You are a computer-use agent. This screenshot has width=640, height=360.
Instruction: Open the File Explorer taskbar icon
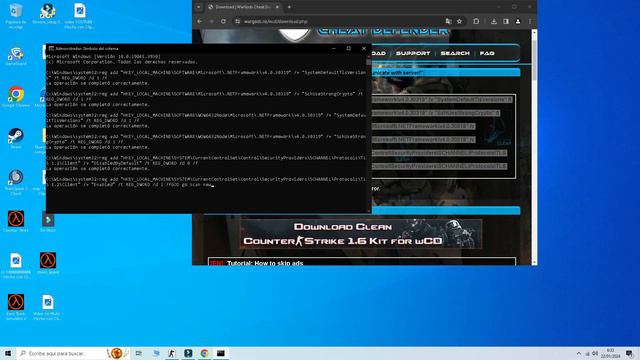coord(156,353)
